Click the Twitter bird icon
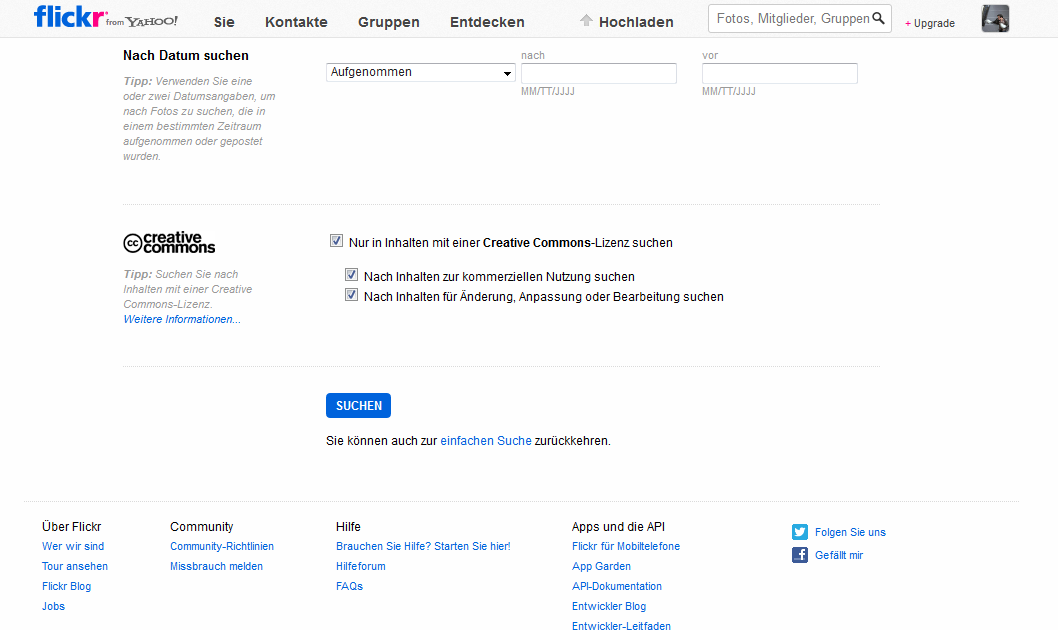The height and width of the screenshot is (630, 1058). (800, 532)
